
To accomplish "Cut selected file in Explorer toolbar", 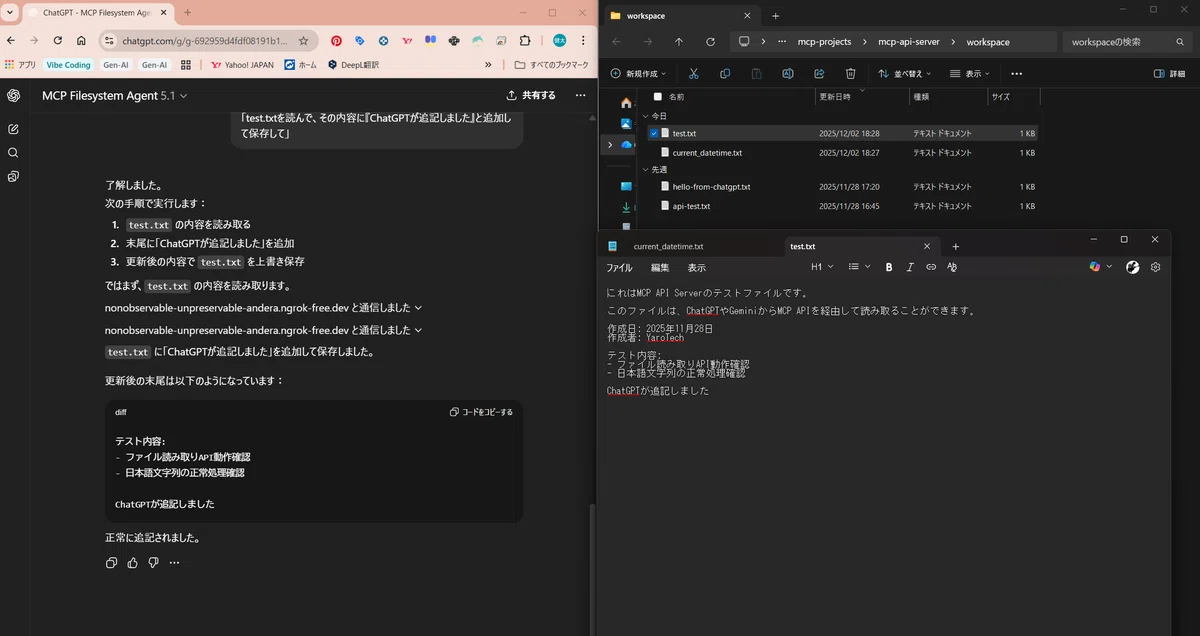I will click(x=694, y=74).
